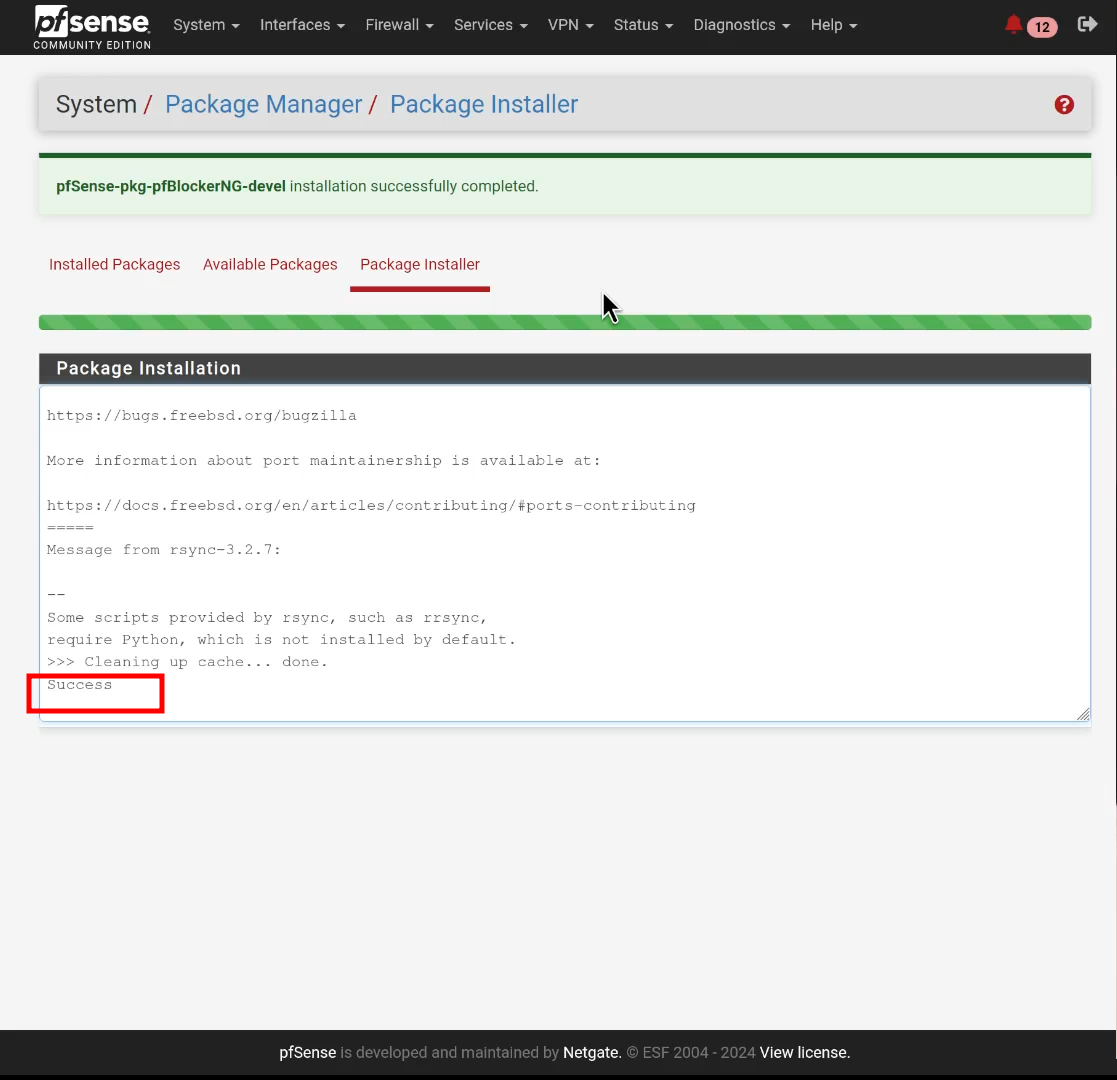The height and width of the screenshot is (1080, 1117).
Task: Click the pfSense Community Edition logo
Action: click(x=92, y=27)
